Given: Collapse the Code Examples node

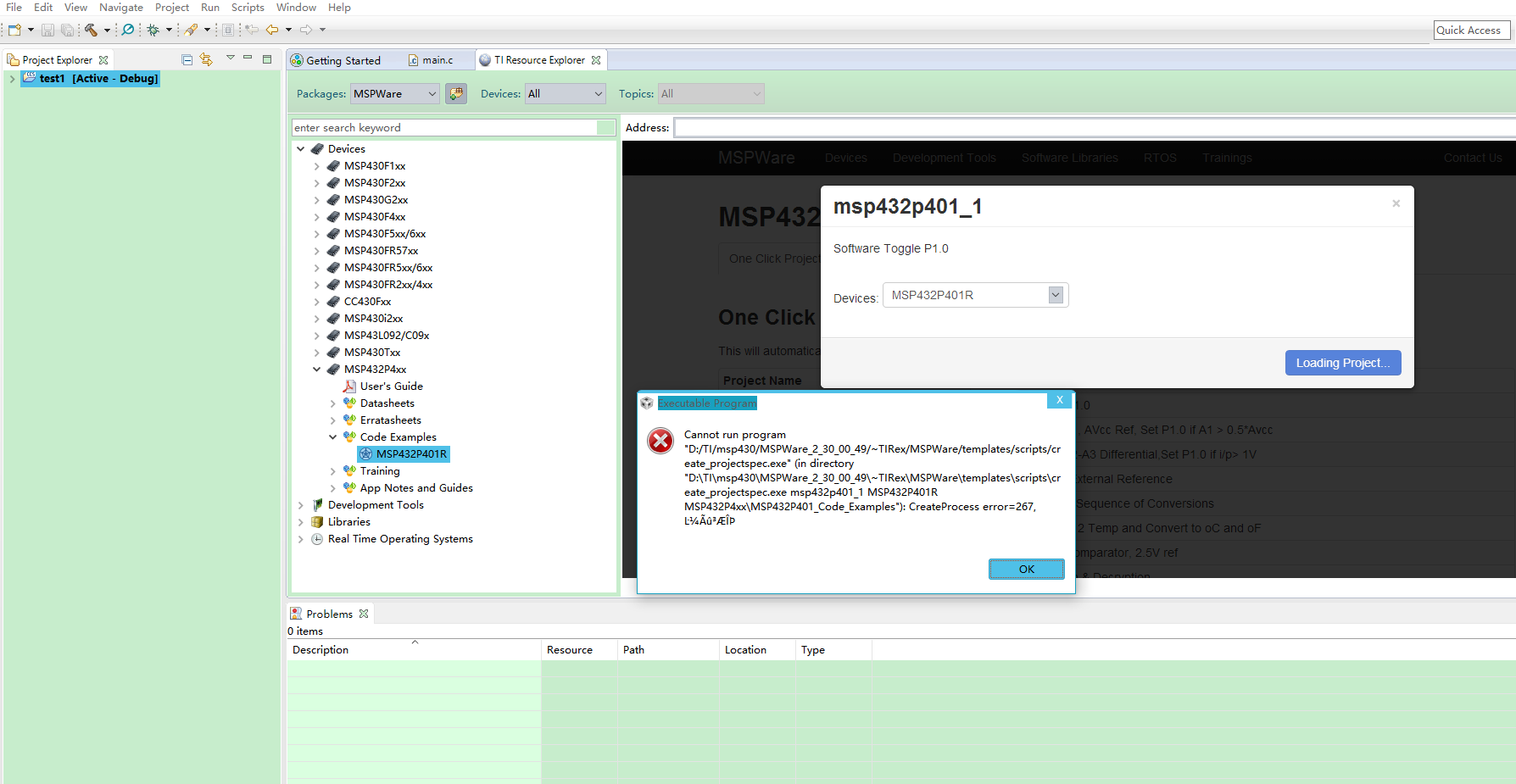Looking at the screenshot, I should tap(333, 437).
